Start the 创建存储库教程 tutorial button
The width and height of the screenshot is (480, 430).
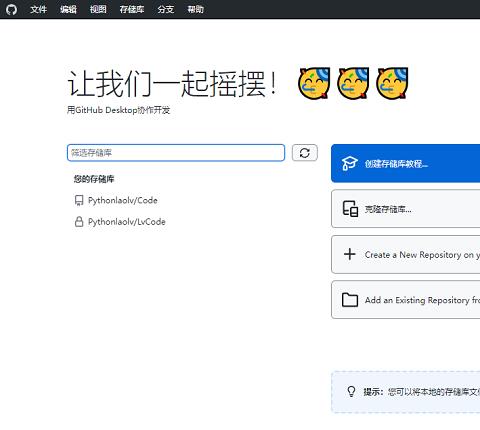[405, 164]
